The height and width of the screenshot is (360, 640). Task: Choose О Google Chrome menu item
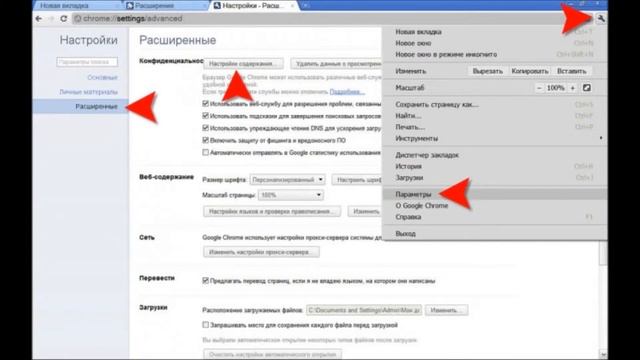click(494, 206)
